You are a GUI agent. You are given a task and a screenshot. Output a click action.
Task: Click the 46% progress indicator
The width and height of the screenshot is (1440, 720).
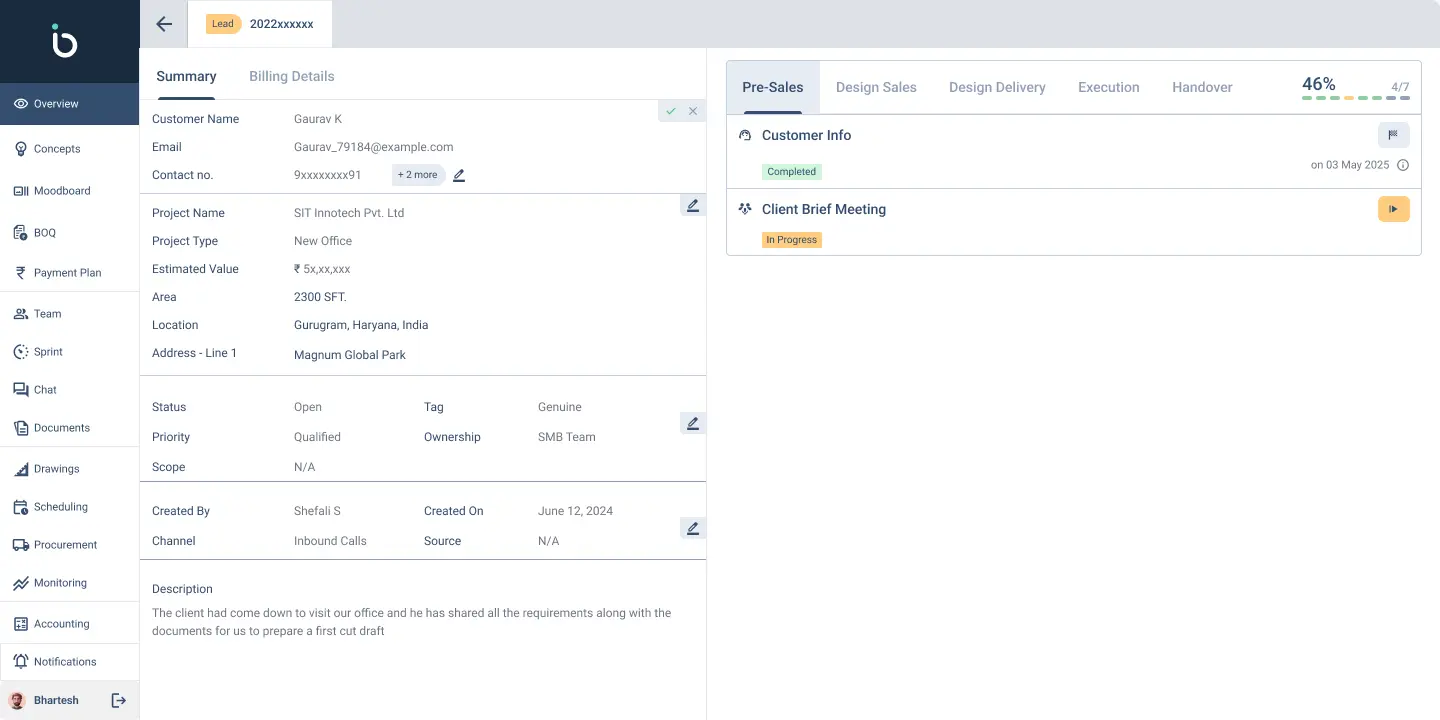click(1319, 84)
